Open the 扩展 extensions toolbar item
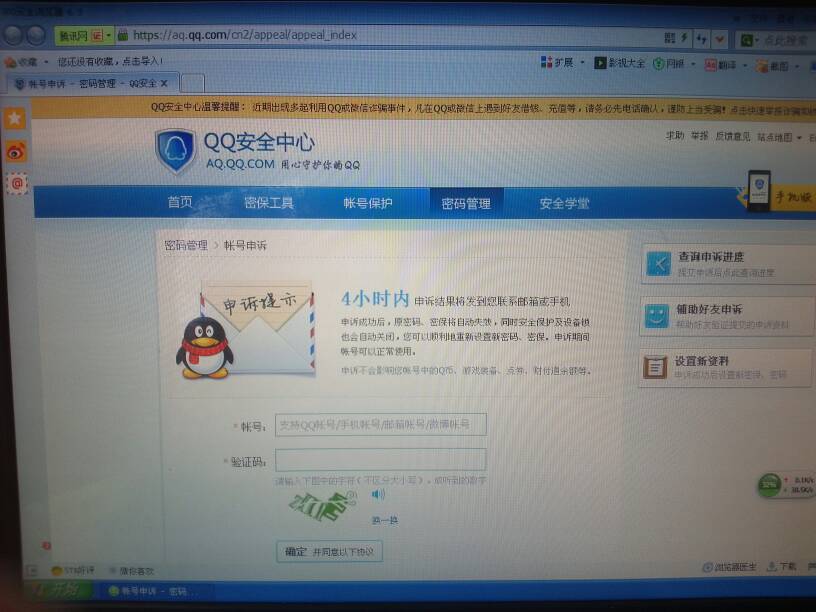The width and height of the screenshot is (816, 612). tap(557, 62)
